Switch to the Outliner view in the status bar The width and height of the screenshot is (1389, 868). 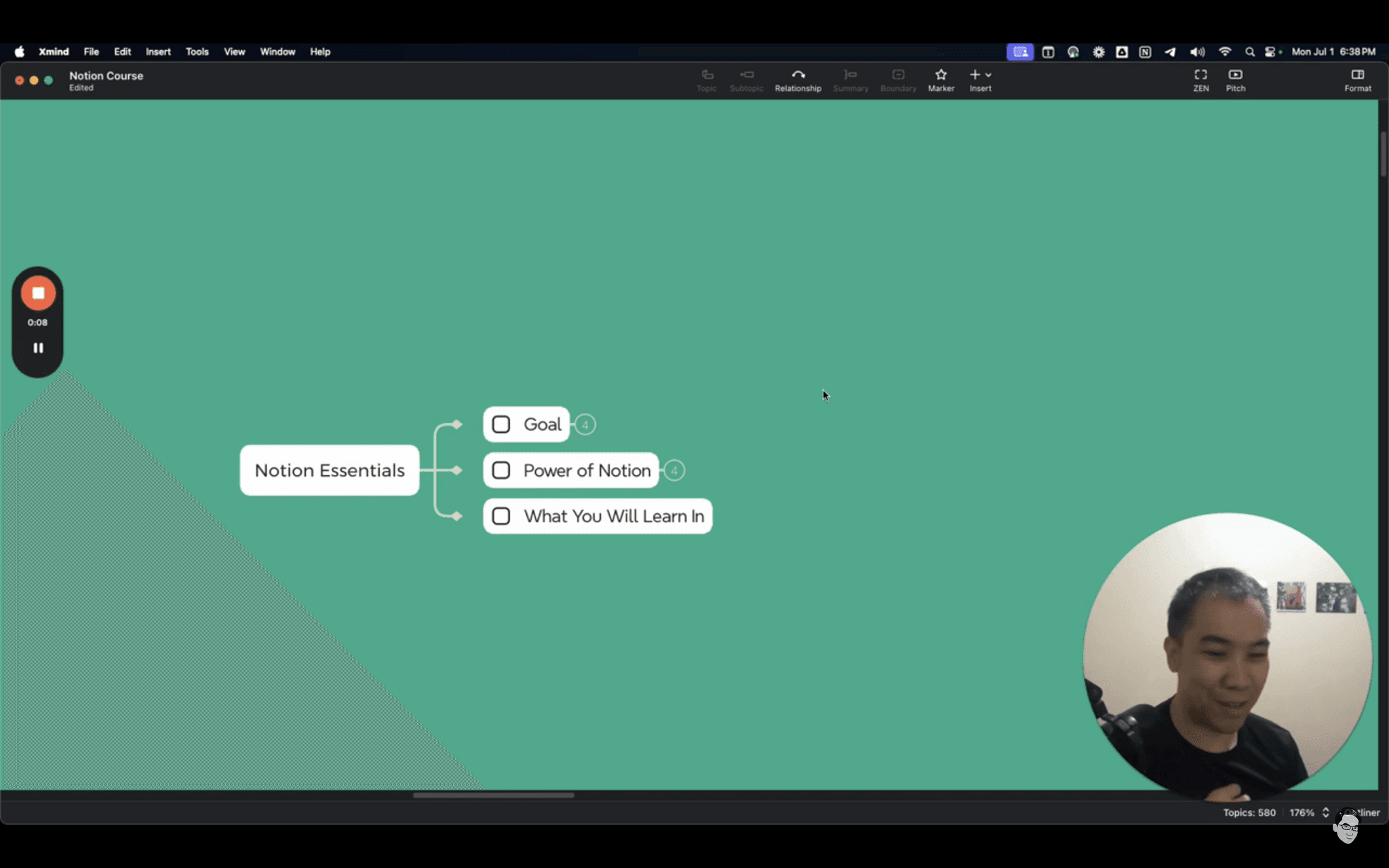(1363, 812)
